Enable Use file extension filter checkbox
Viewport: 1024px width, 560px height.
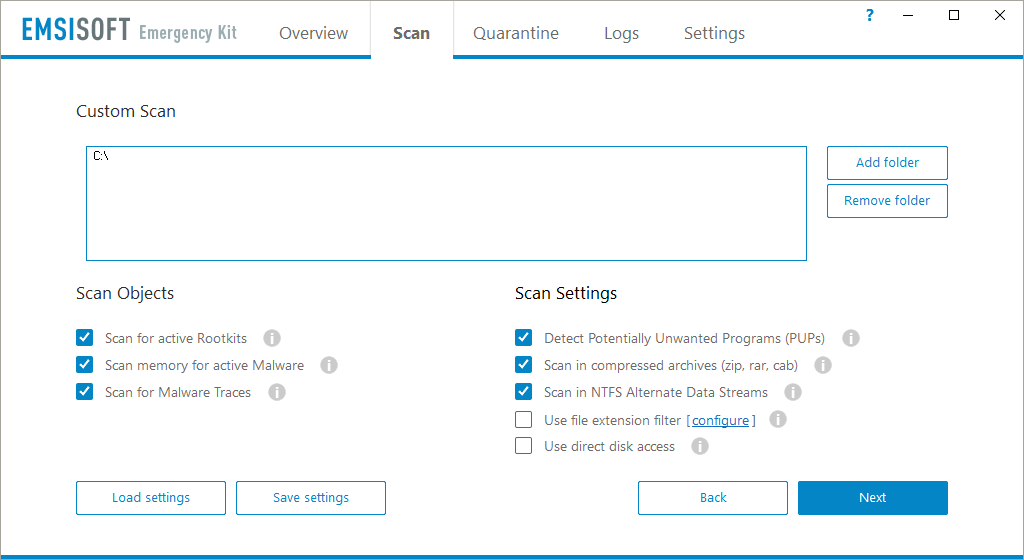point(523,419)
